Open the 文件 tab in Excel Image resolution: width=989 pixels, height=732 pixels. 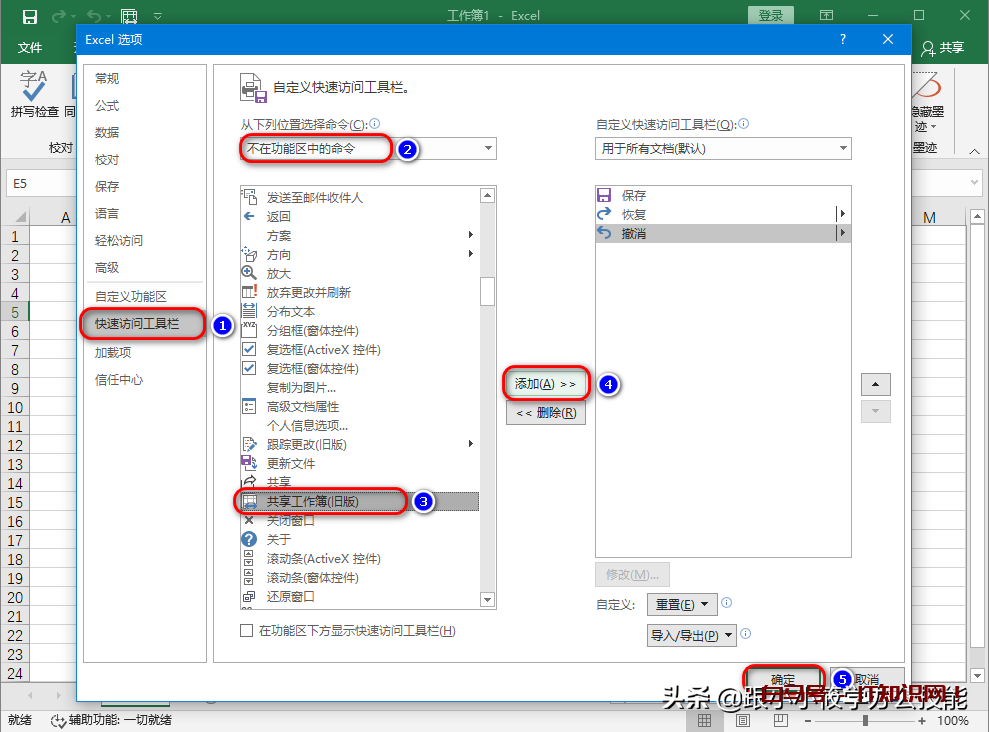(x=30, y=47)
